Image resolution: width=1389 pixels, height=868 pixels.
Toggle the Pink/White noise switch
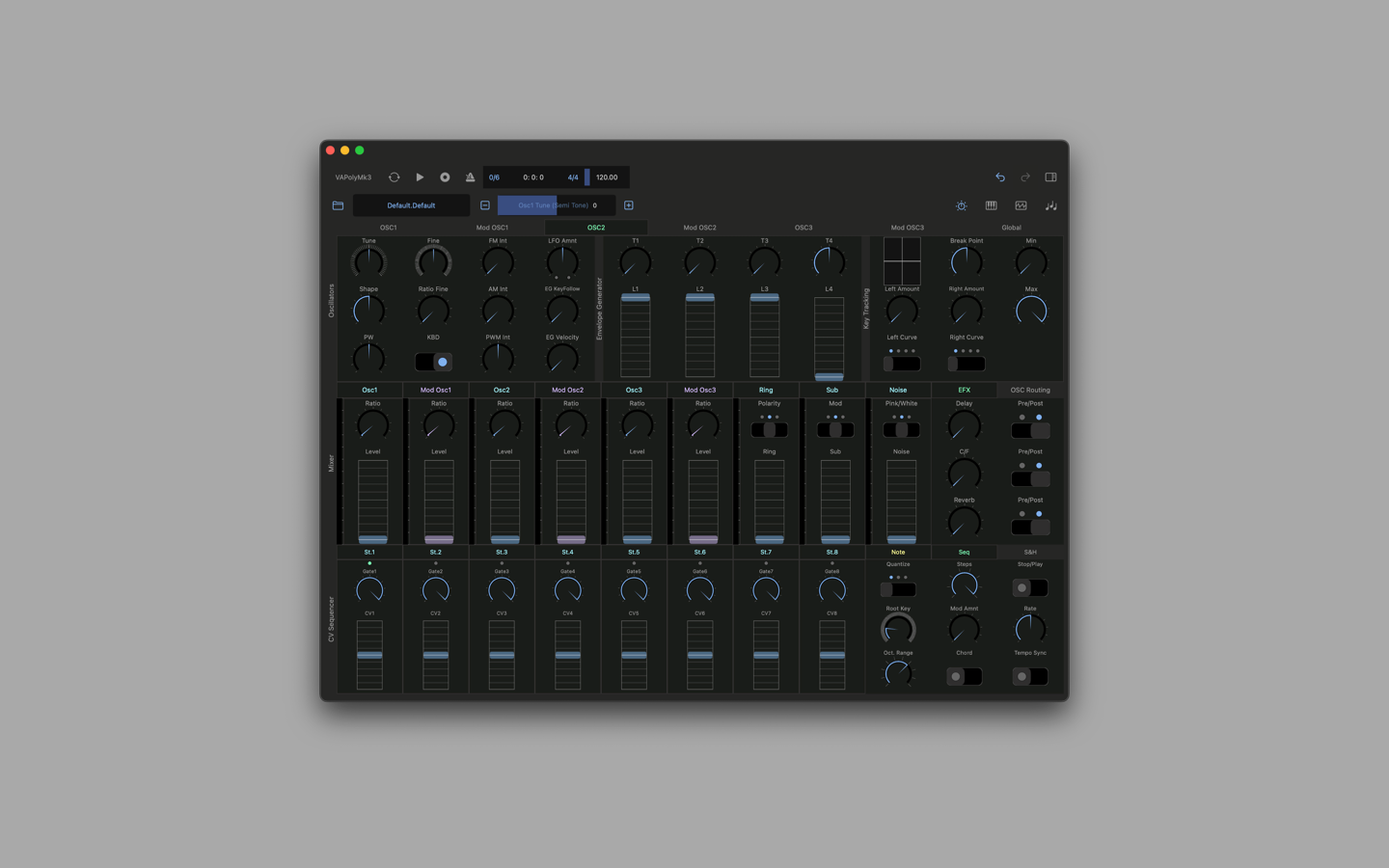pos(901,429)
